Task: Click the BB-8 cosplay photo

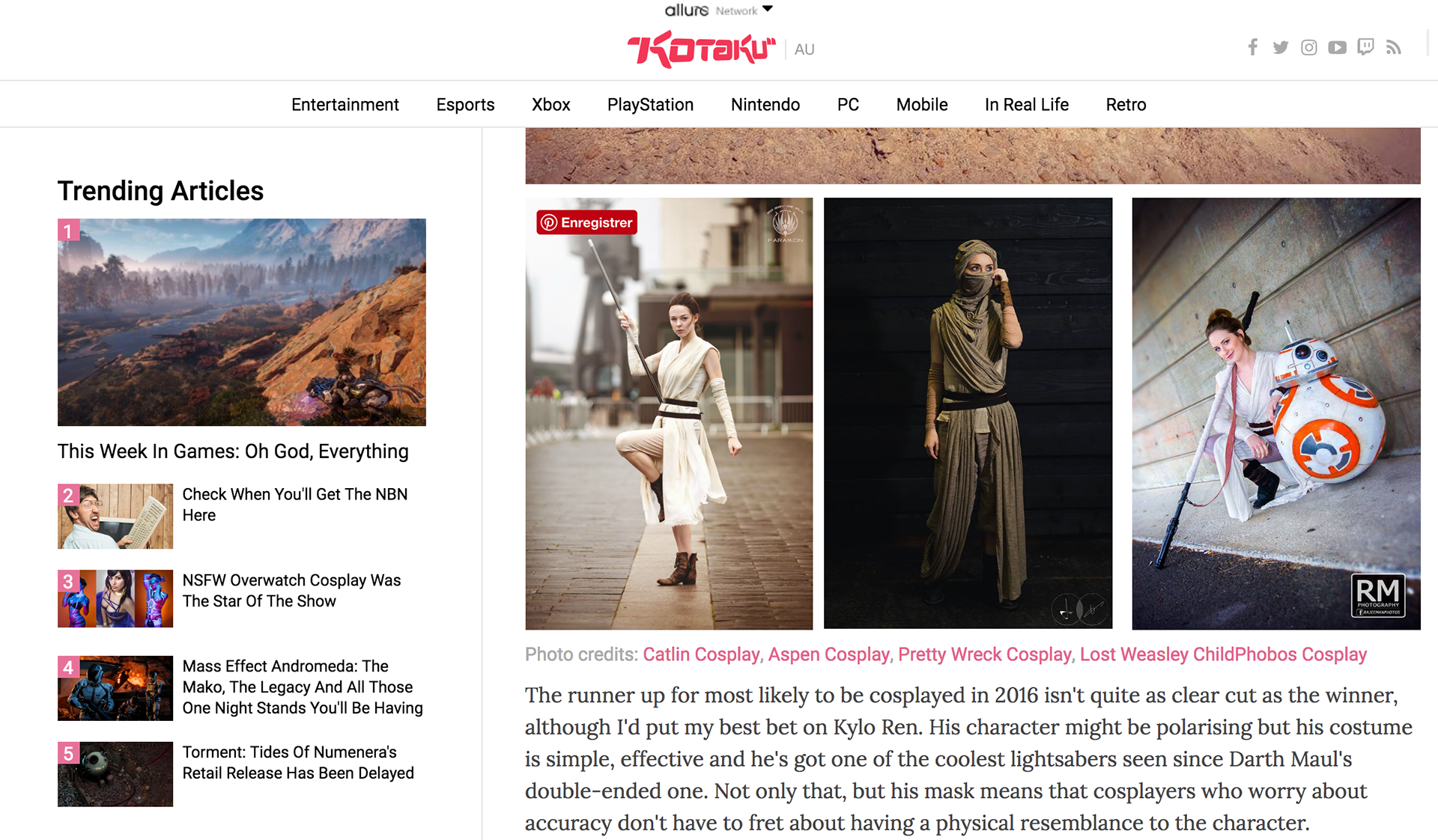Action: 1275,413
